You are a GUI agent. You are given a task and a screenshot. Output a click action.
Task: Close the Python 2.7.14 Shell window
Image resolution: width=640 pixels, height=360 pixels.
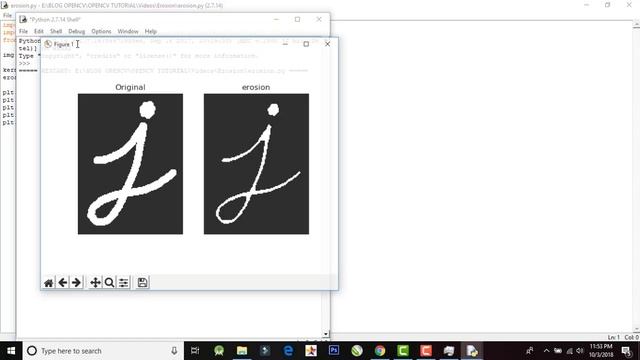pyautogui.click(x=319, y=19)
